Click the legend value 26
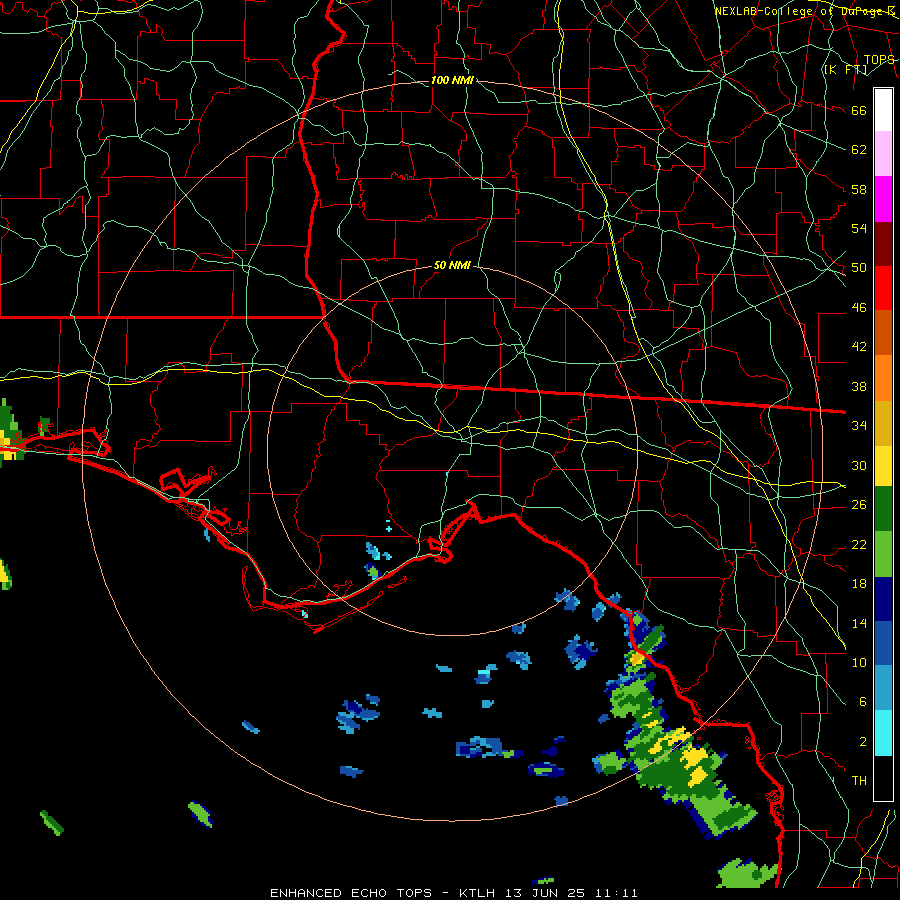 click(859, 505)
